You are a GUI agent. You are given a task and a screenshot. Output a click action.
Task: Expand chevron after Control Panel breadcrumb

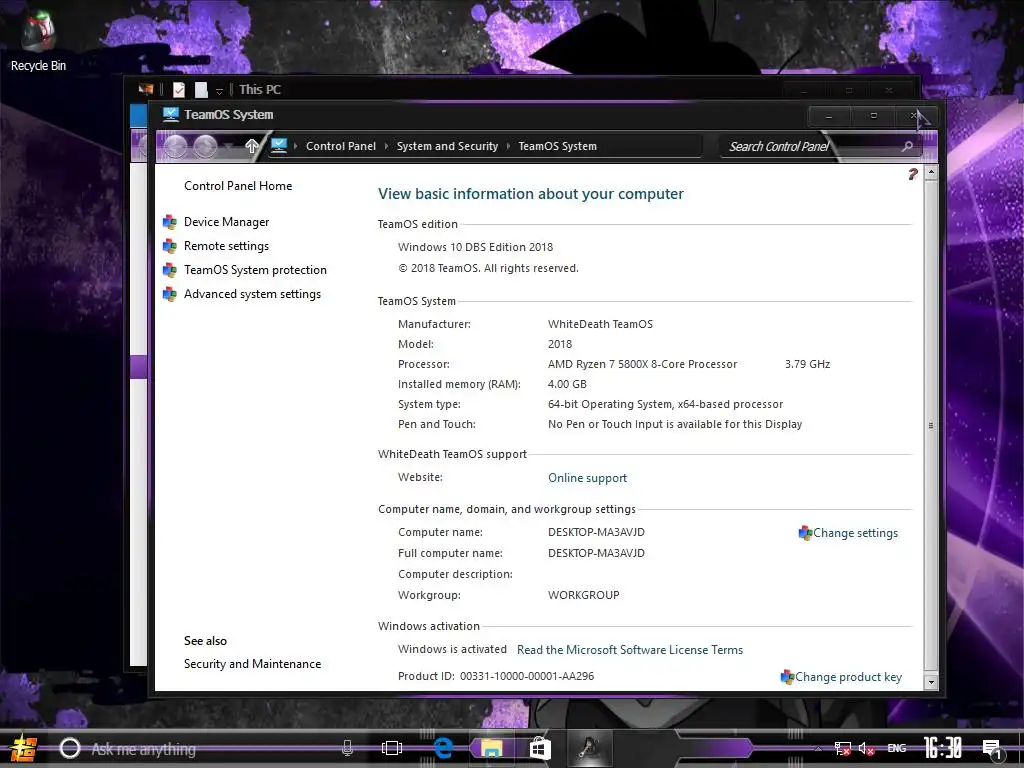[x=386, y=146]
